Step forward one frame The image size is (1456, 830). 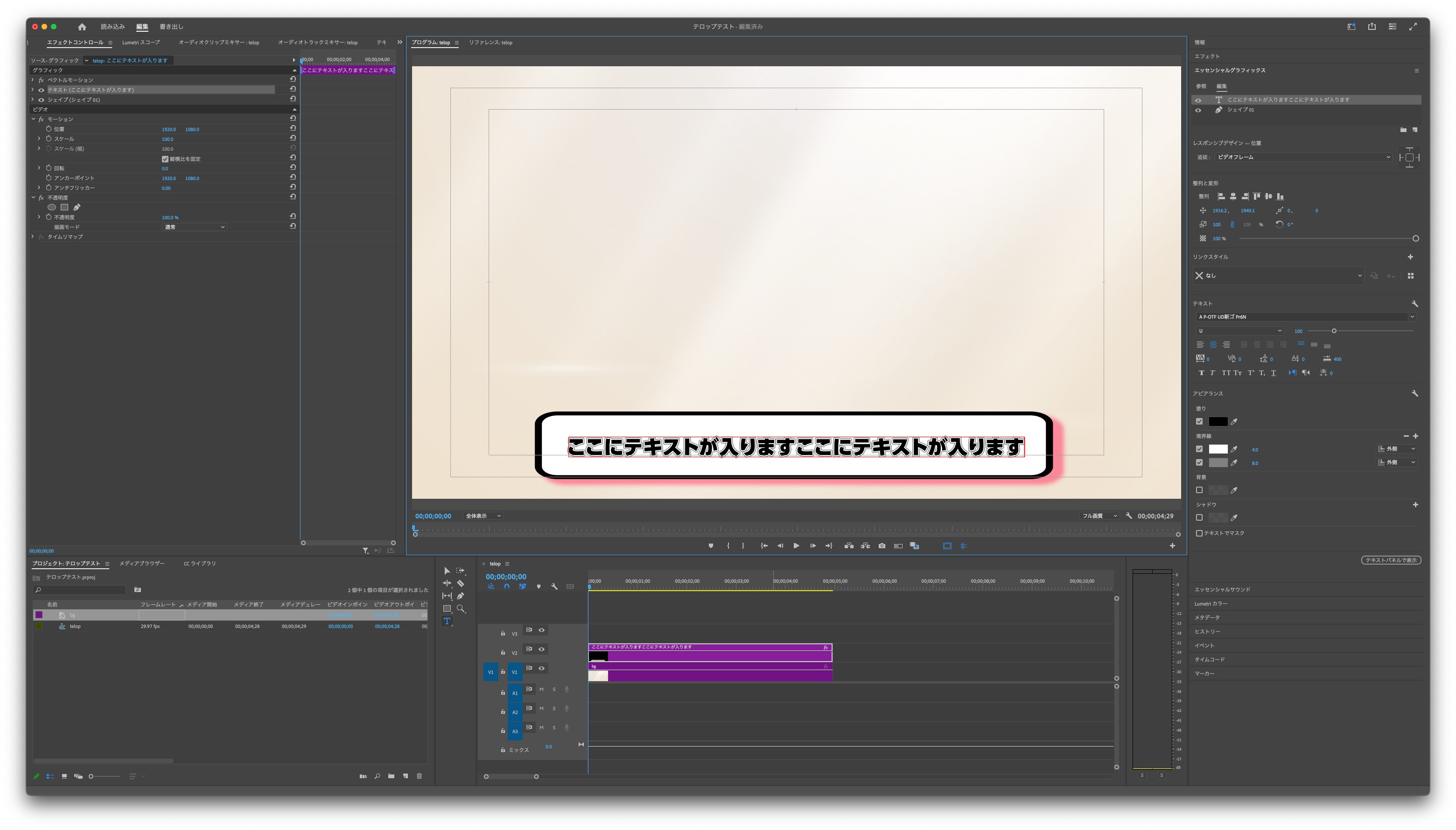pos(812,546)
